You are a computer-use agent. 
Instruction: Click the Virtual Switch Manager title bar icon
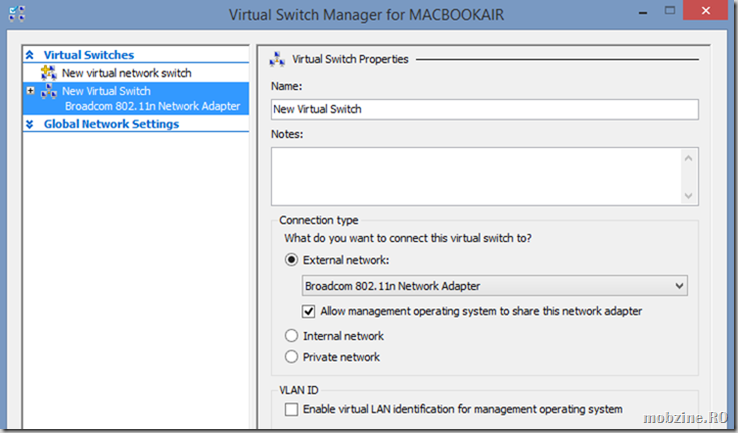coord(17,14)
